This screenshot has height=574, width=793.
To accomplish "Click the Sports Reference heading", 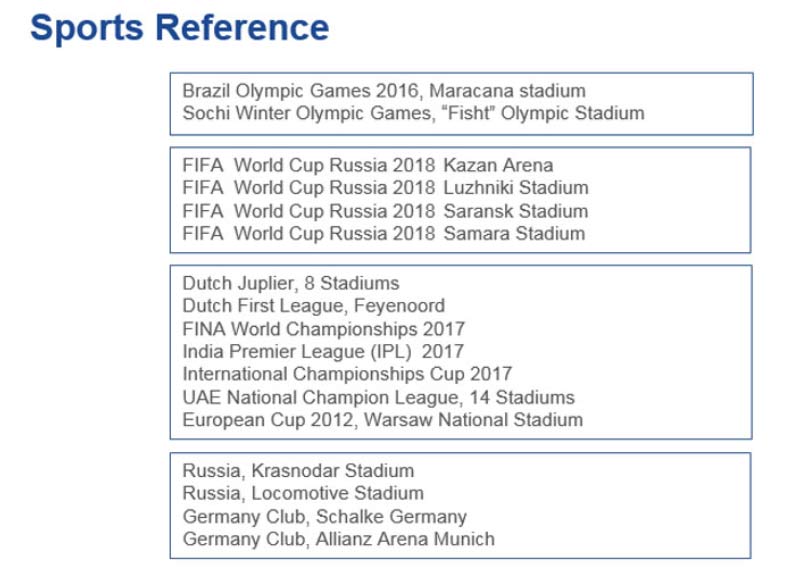I will pos(179,28).
